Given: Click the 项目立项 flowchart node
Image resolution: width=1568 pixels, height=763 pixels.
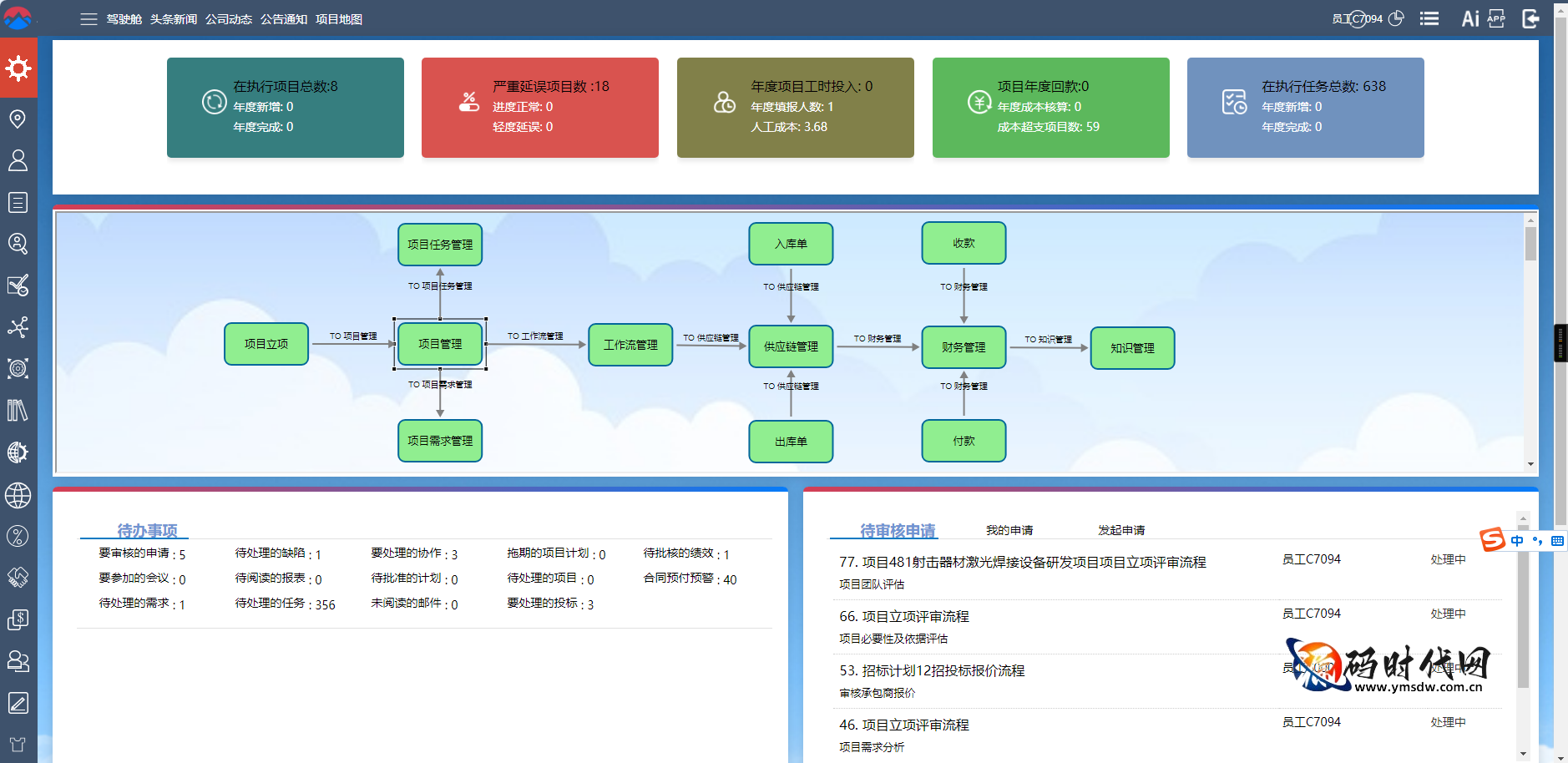Looking at the screenshot, I should 266,344.
